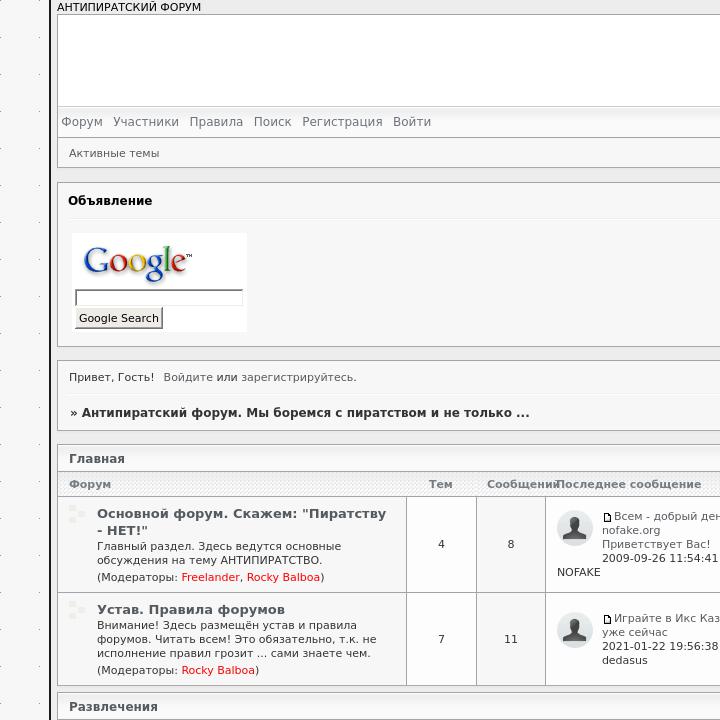View Активные темы active topics
This screenshot has width=720, height=720.
[114, 153]
